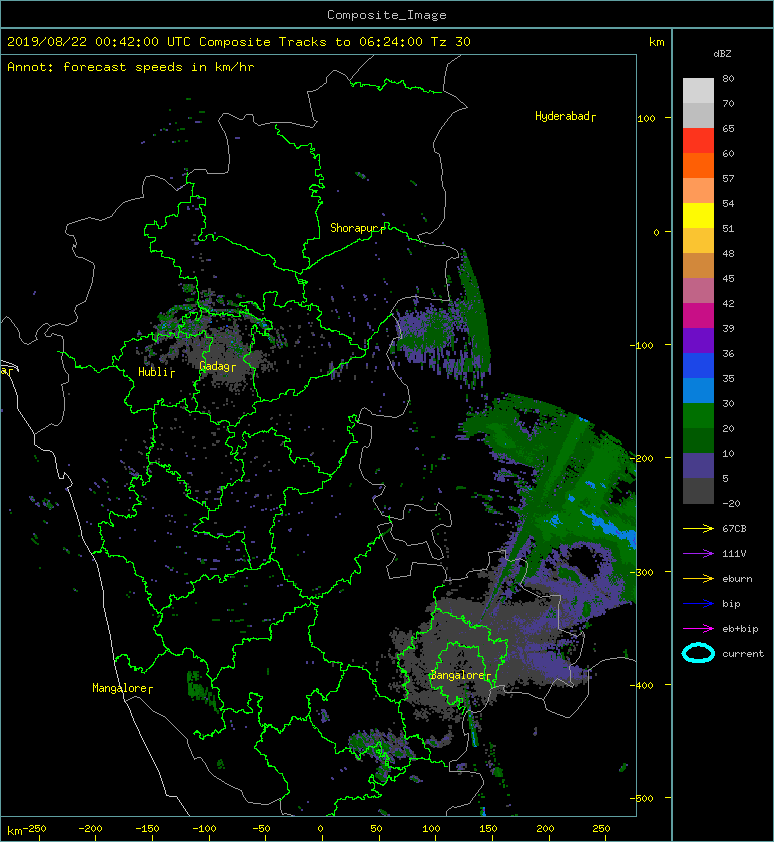
Task: Click the dBZ legend heading
Action: coord(722,54)
